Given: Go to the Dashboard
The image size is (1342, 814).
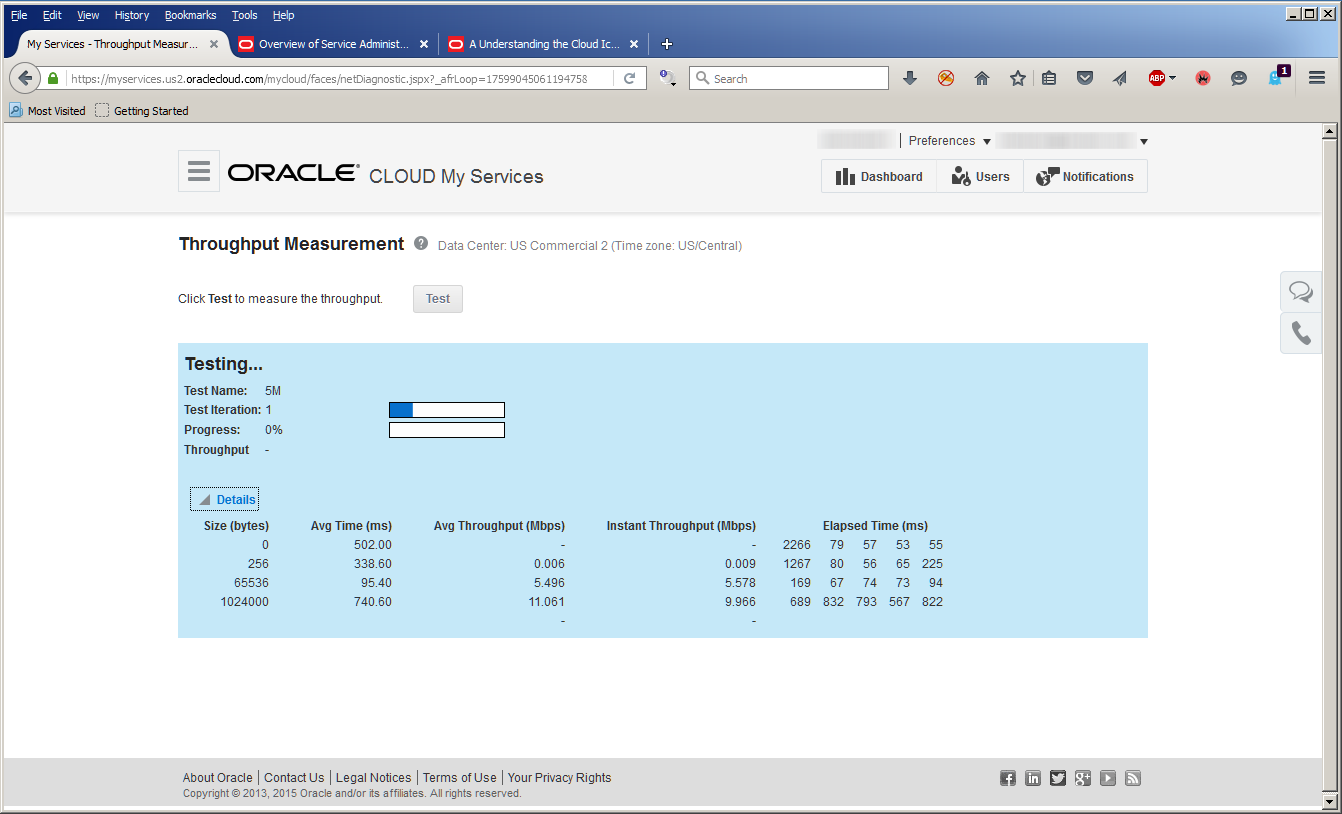Looking at the screenshot, I should coord(879,176).
